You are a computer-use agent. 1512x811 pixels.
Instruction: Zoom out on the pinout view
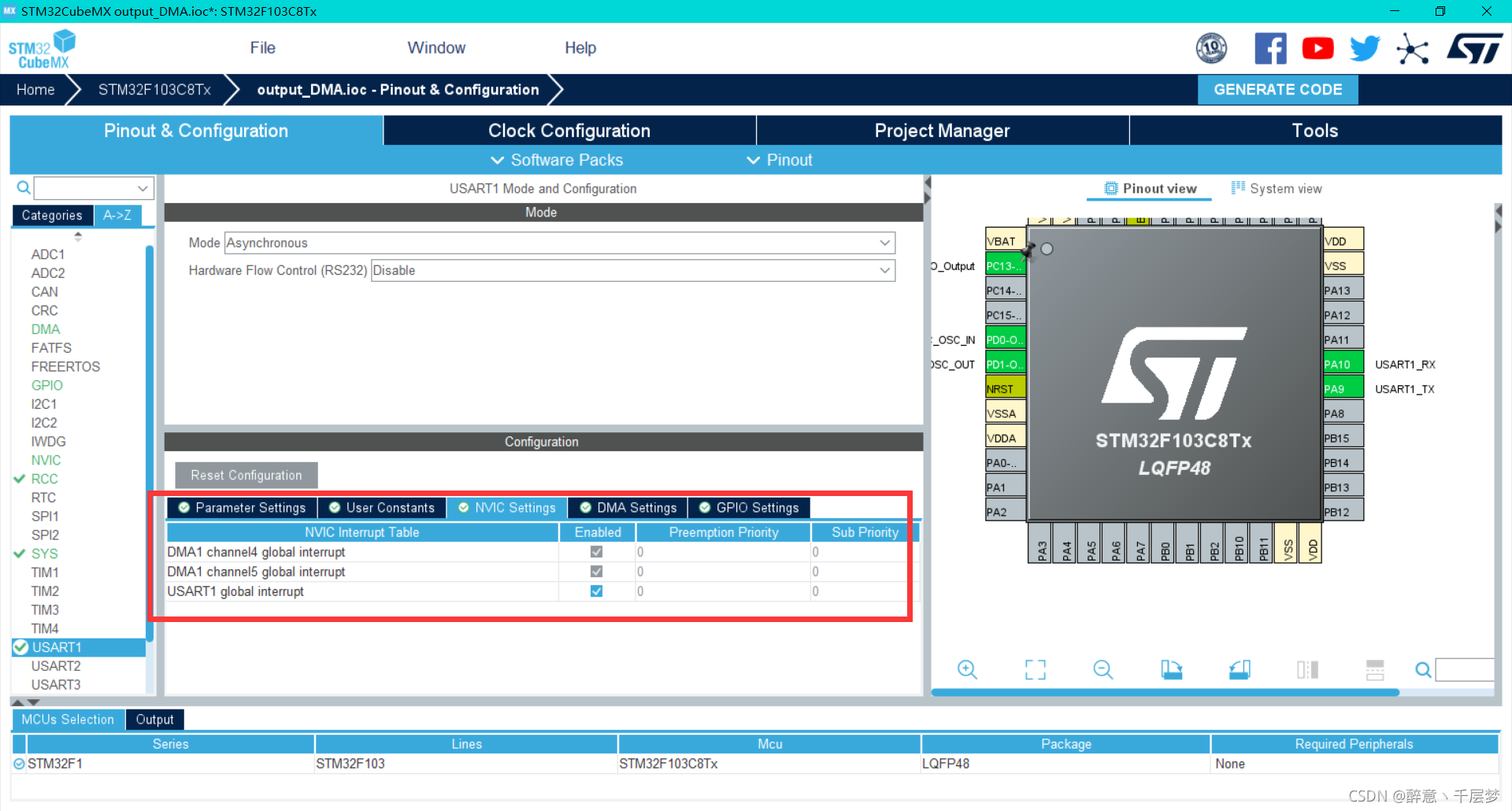1103,670
